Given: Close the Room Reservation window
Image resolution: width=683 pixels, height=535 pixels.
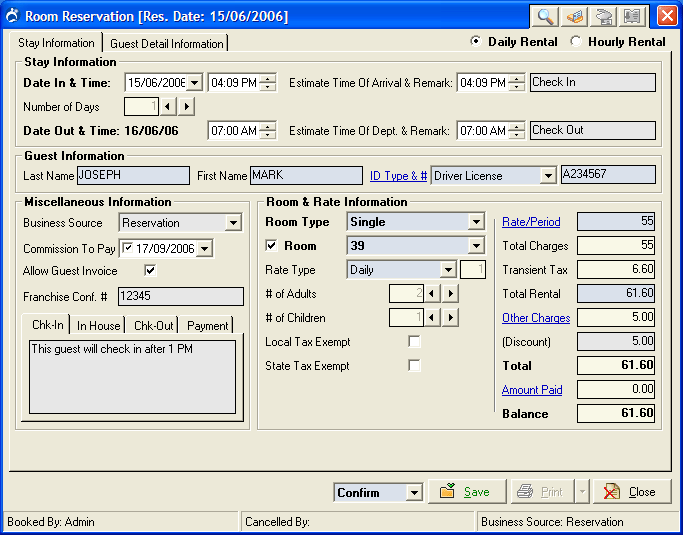Looking at the screenshot, I should tap(667, 17).
